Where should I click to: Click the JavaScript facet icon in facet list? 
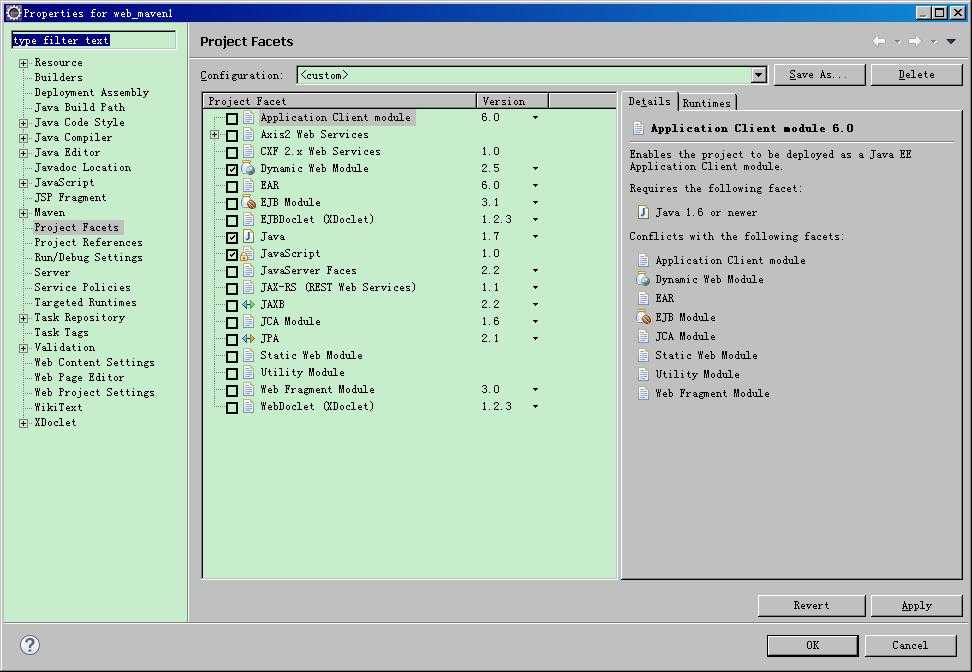pos(247,254)
